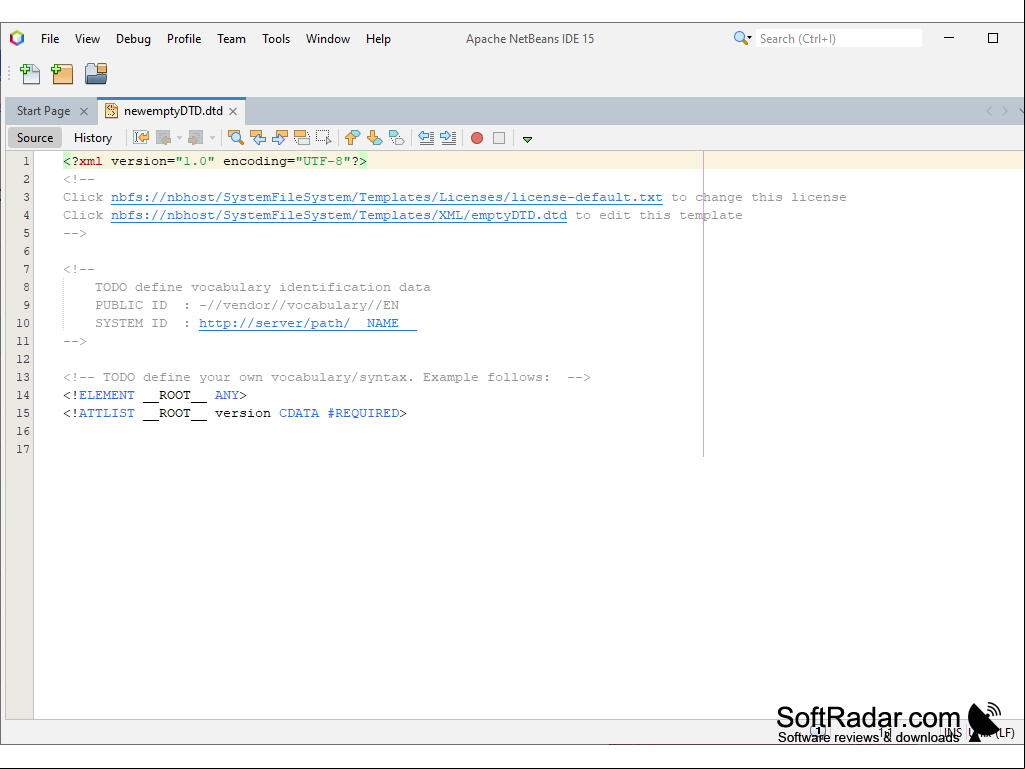
Task: Maximize the NetBeans window
Action: point(992,38)
